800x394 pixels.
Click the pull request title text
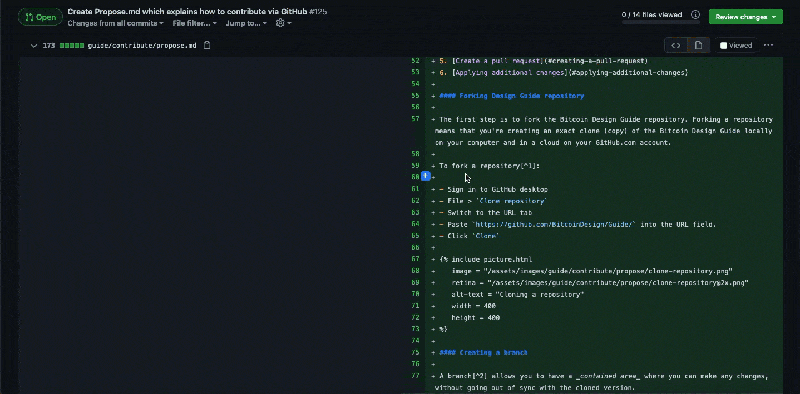click(x=187, y=11)
